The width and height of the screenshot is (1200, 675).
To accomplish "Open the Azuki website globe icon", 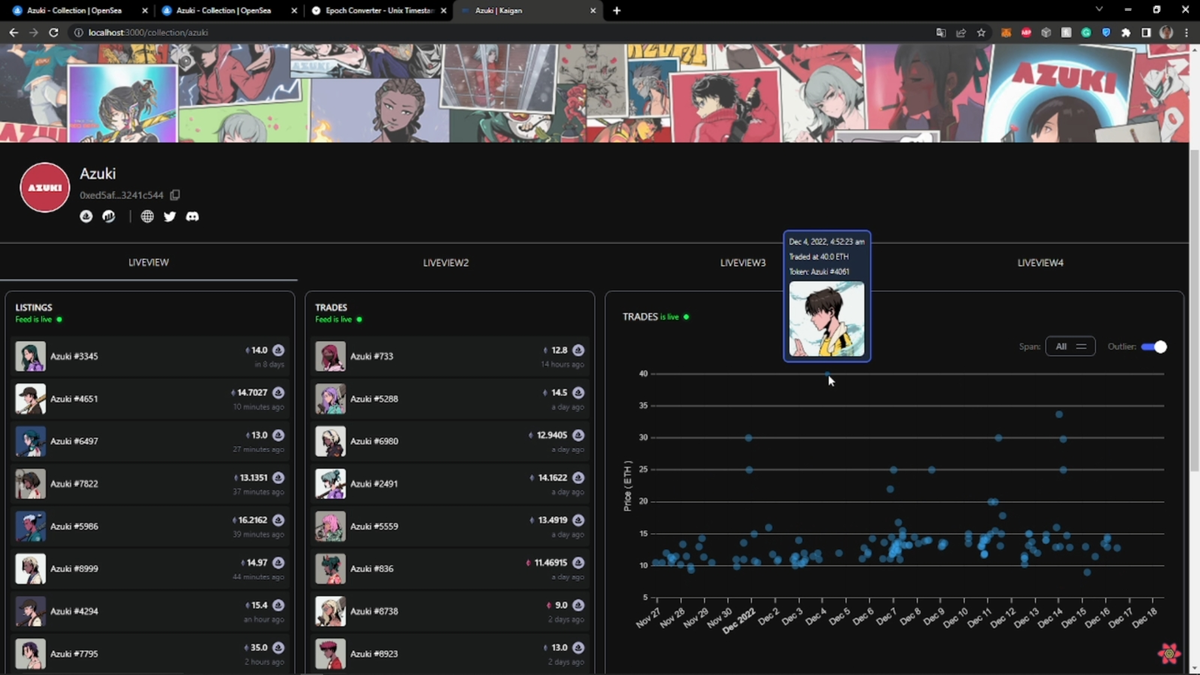I will click(147, 216).
